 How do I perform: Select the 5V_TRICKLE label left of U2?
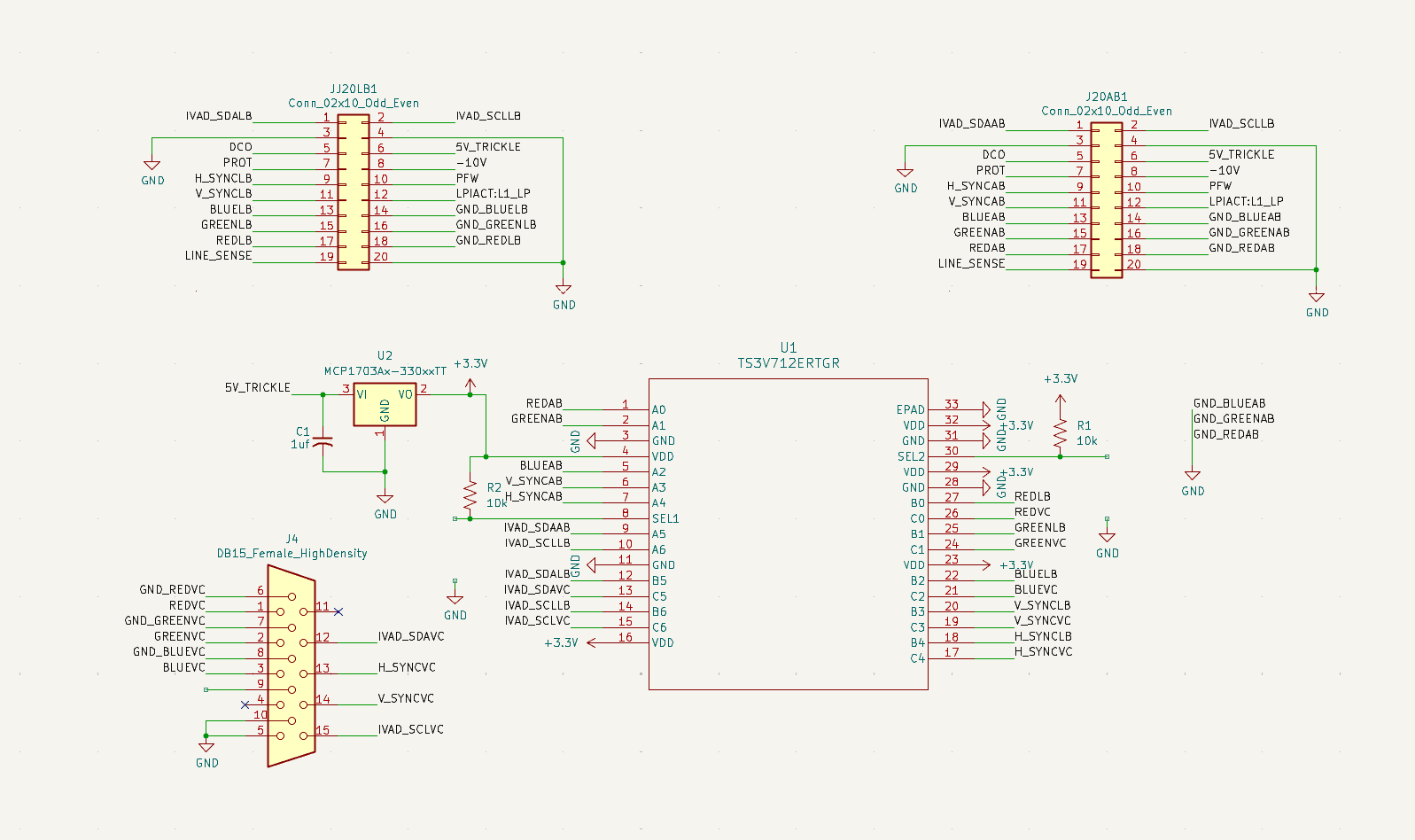tap(257, 387)
